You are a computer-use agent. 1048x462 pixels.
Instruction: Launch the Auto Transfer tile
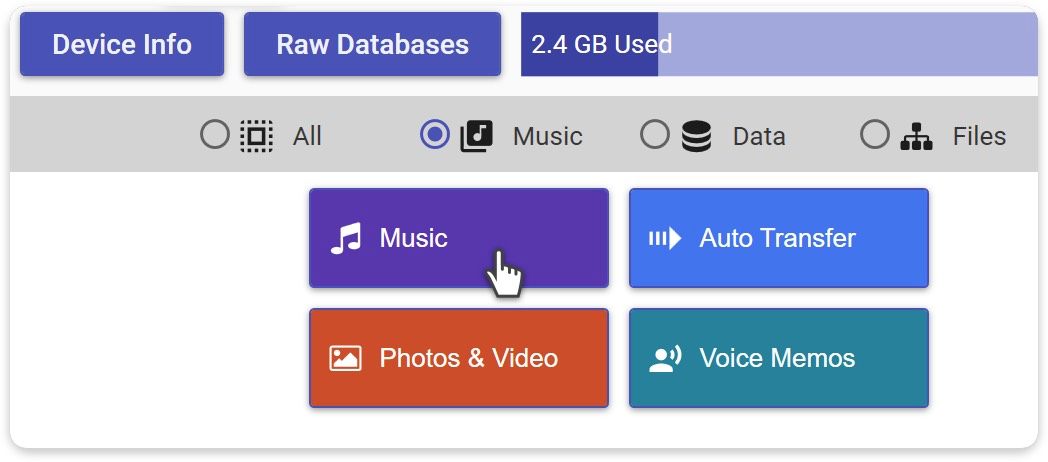point(778,238)
